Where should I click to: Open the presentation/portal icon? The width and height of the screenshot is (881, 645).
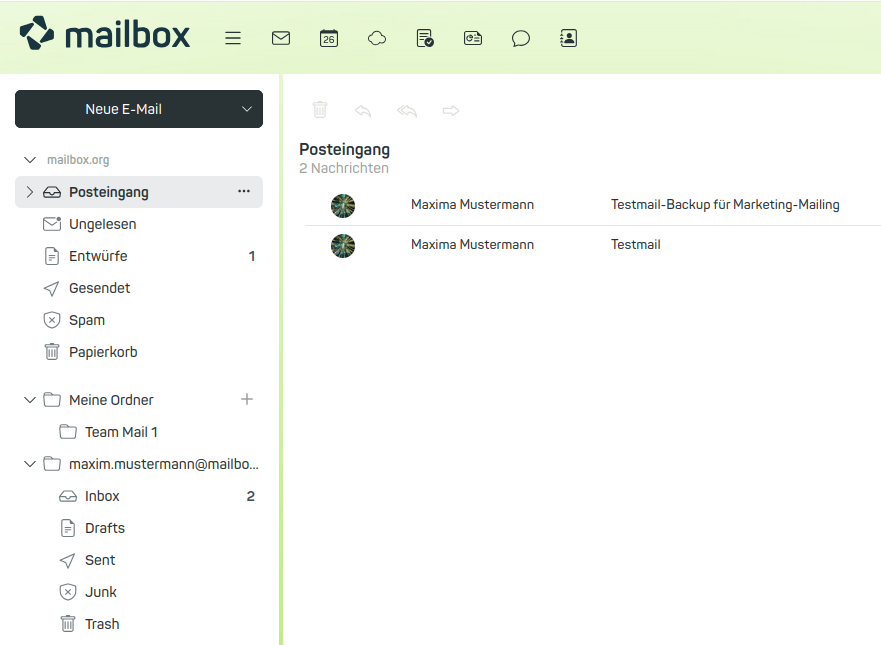pos(473,38)
